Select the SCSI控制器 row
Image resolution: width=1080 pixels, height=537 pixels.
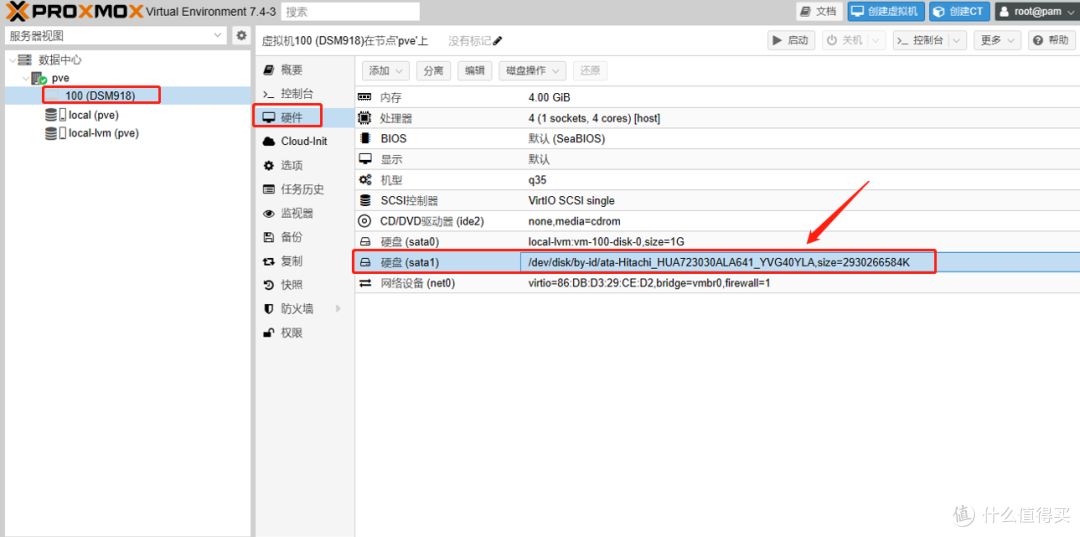click(x=717, y=200)
